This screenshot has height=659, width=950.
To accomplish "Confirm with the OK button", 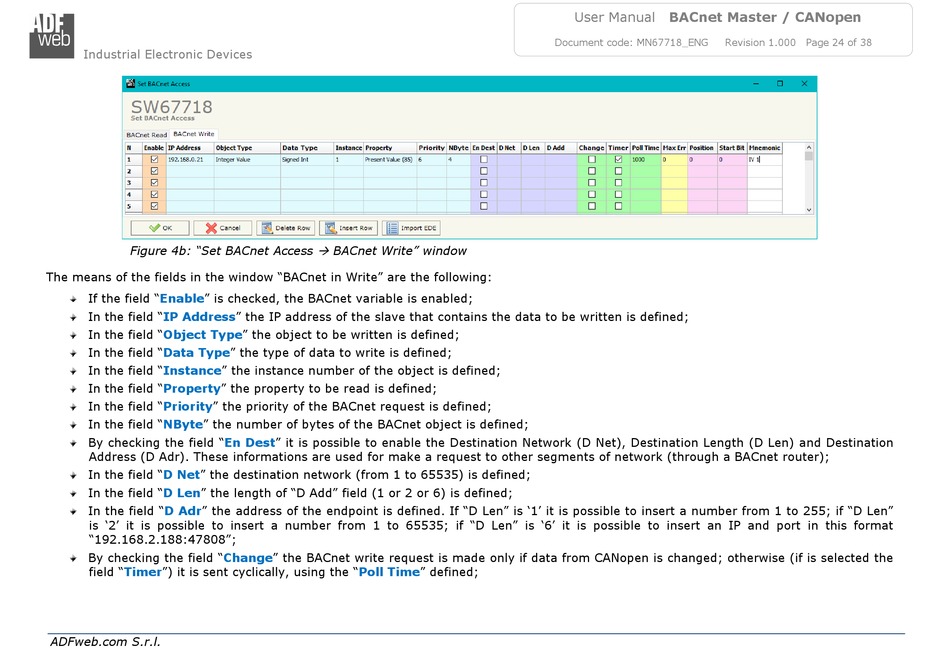I will coord(160,228).
